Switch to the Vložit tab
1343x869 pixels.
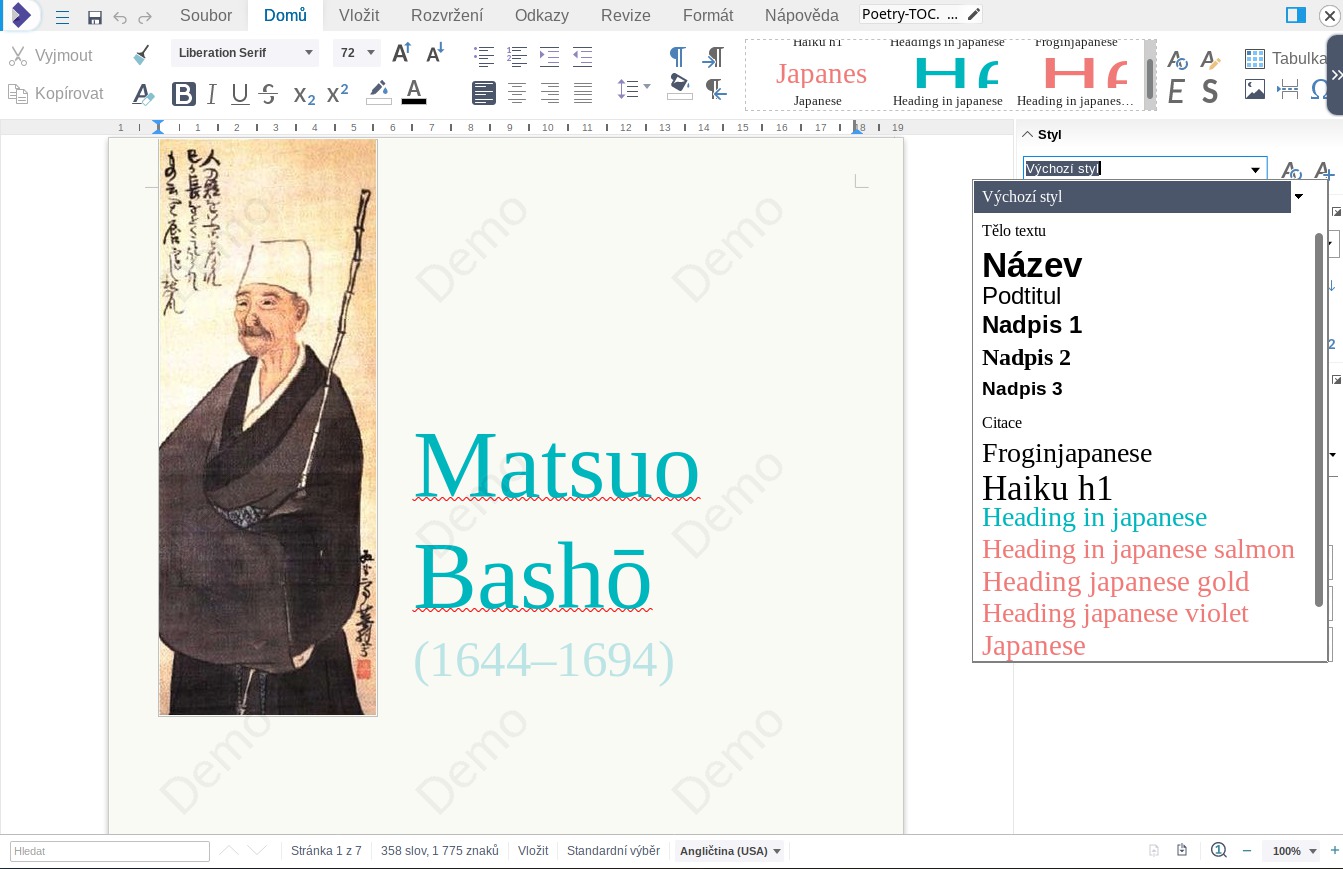coord(359,15)
